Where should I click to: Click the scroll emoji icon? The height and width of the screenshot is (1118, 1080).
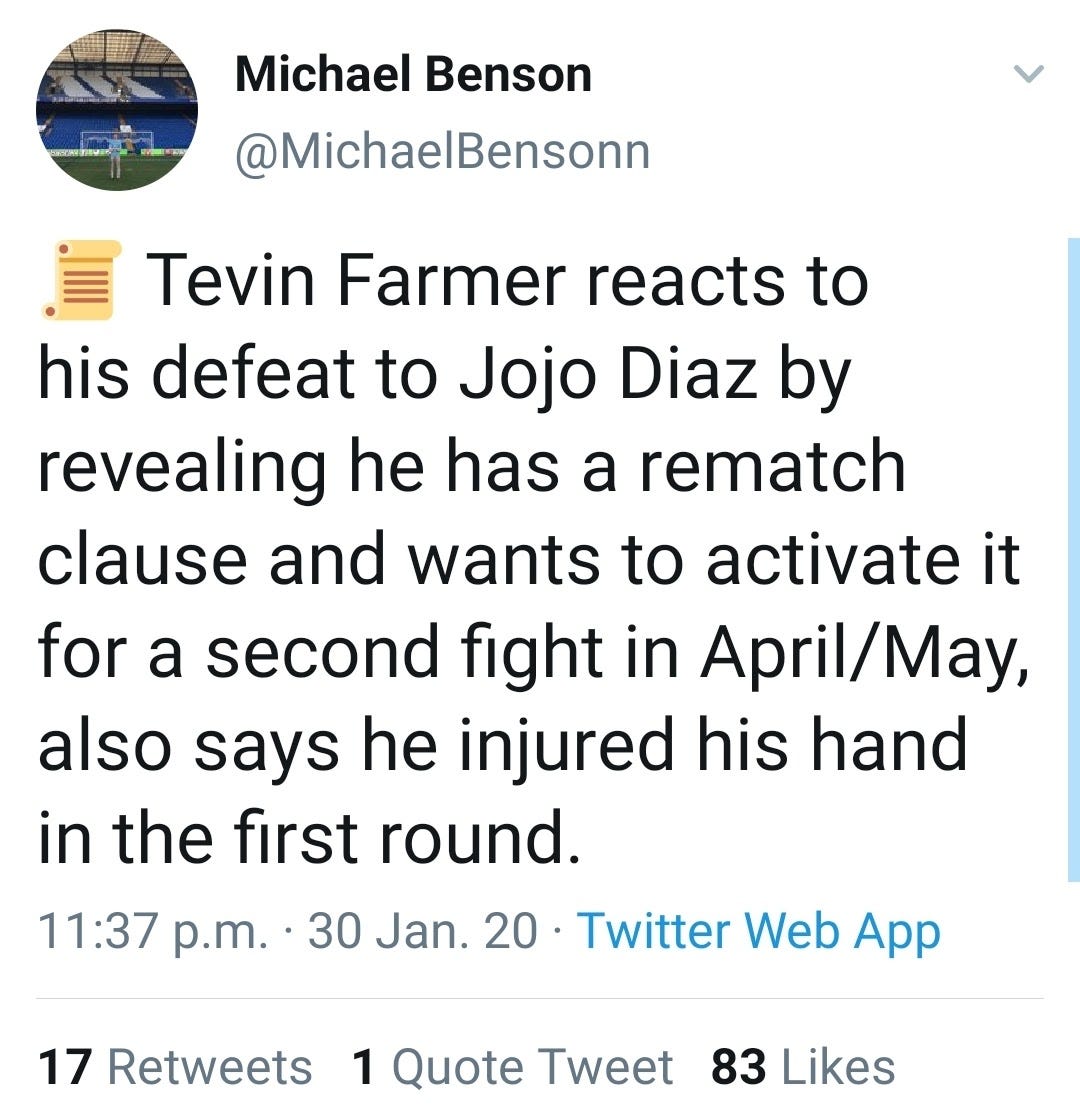(x=81, y=280)
